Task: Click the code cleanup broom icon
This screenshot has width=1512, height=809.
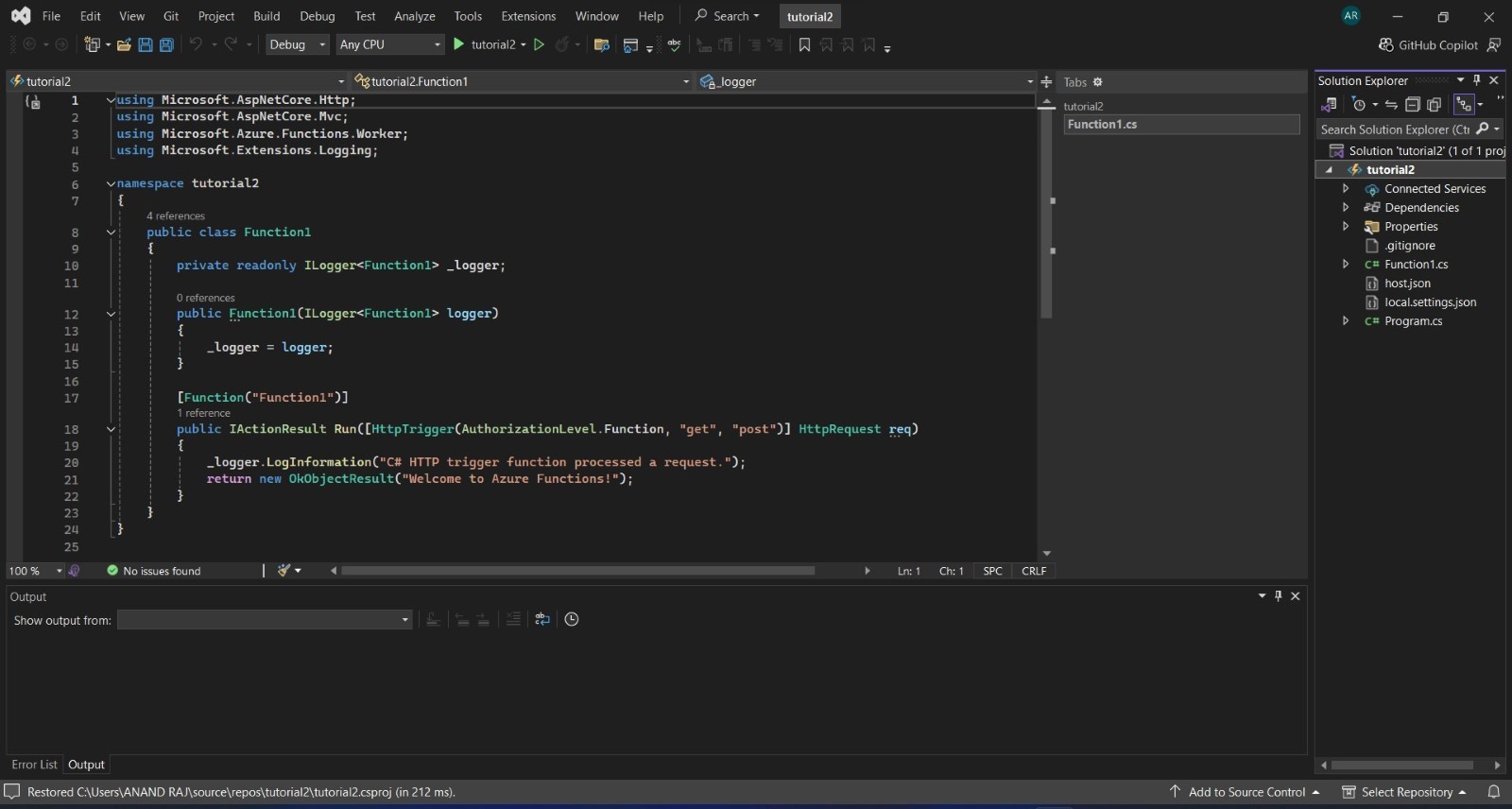Action: tap(283, 570)
